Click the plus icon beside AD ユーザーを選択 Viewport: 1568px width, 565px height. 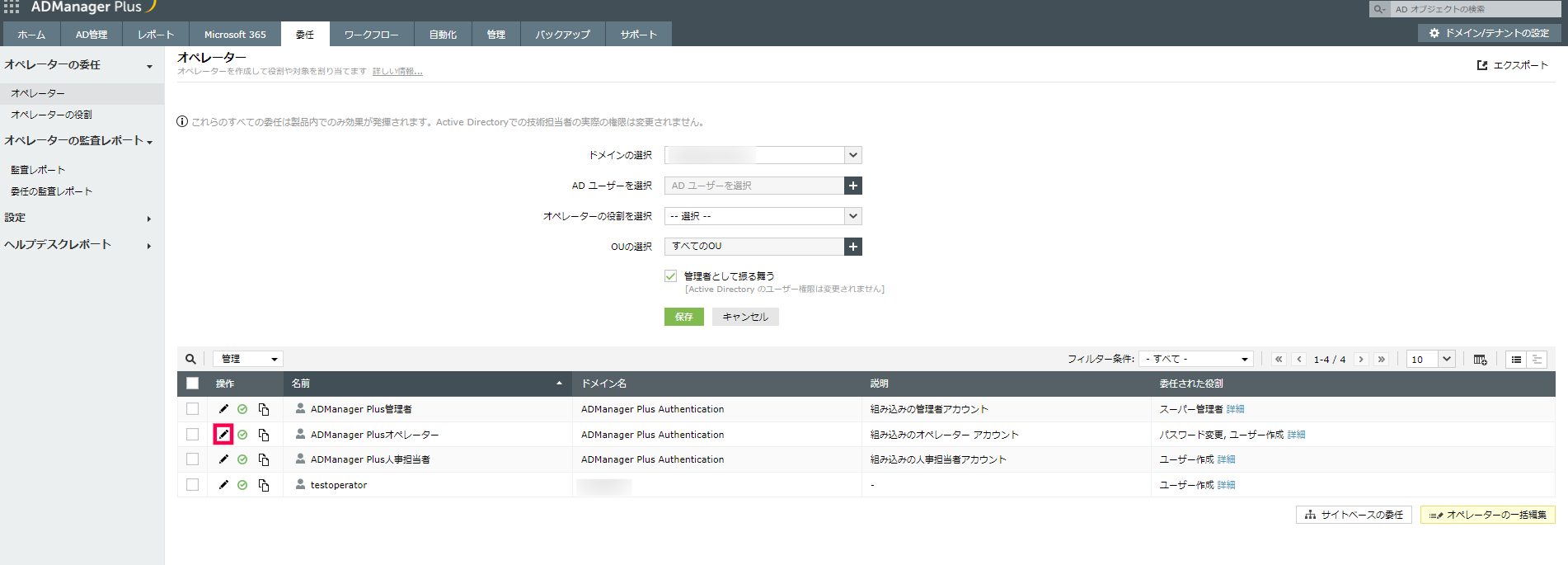coord(853,186)
